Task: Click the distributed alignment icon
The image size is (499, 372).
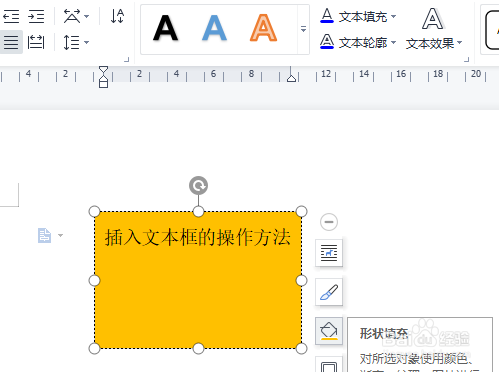Action: 36,42
